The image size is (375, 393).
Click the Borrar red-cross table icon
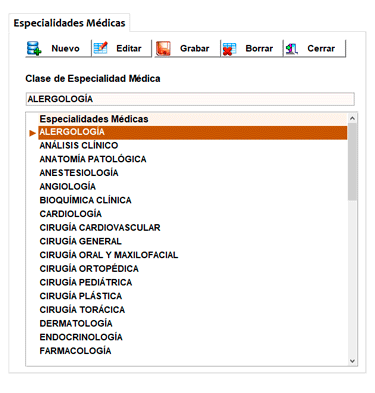coord(229,49)
